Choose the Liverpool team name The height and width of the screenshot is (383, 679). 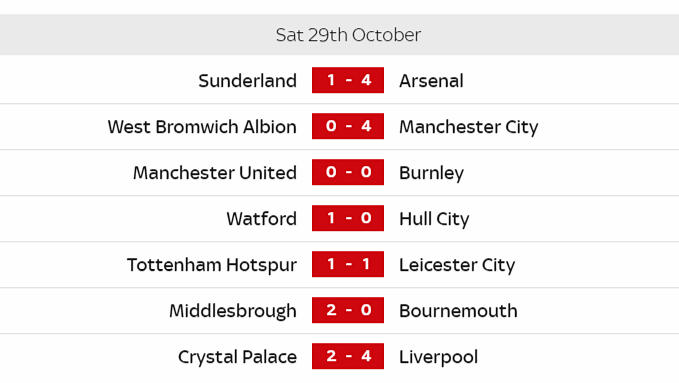pos(438,357)
